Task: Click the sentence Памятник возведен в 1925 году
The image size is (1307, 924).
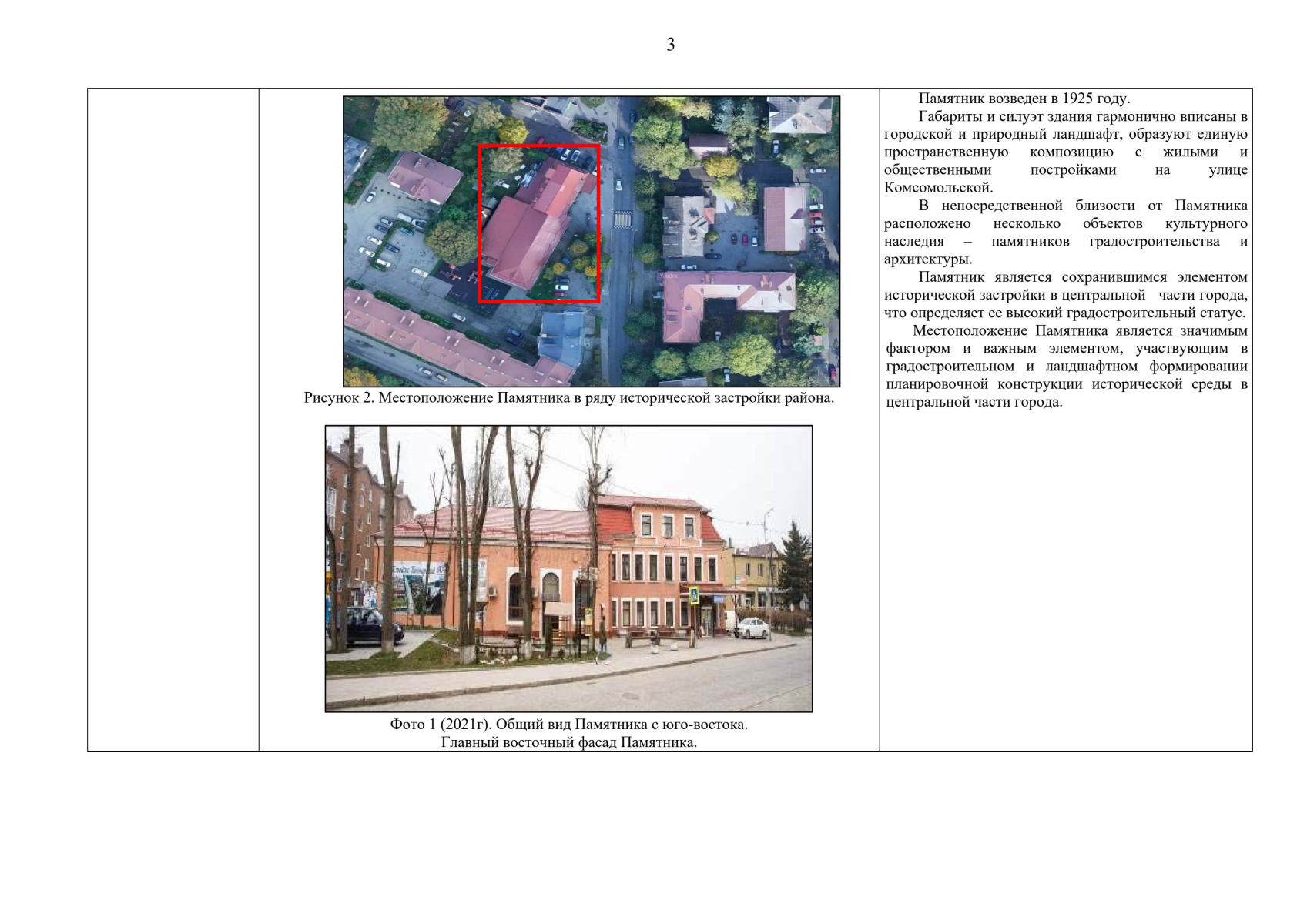Action: [x=1024, y=99]
